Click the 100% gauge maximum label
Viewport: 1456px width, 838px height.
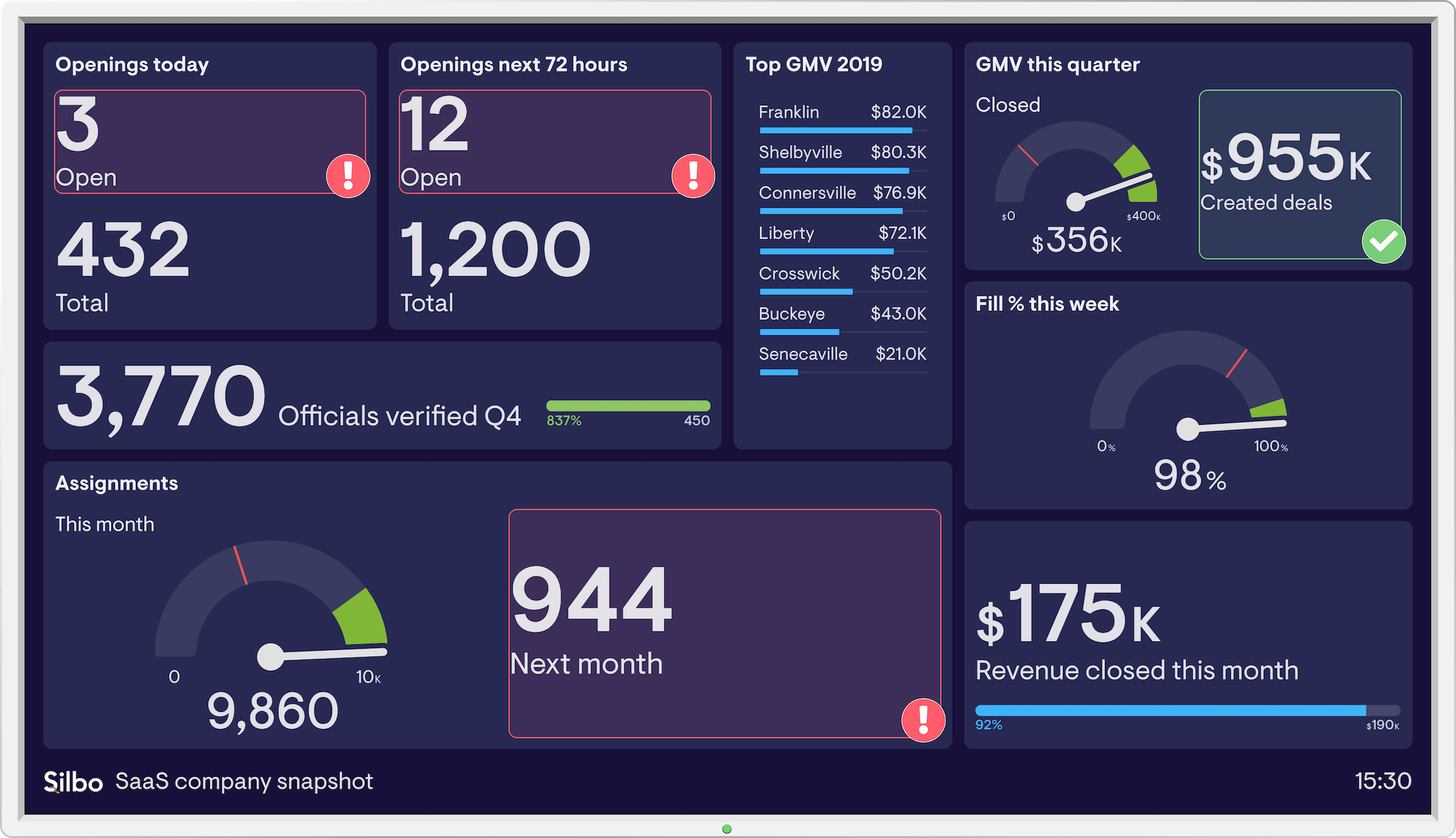[x=1271, y=447]
